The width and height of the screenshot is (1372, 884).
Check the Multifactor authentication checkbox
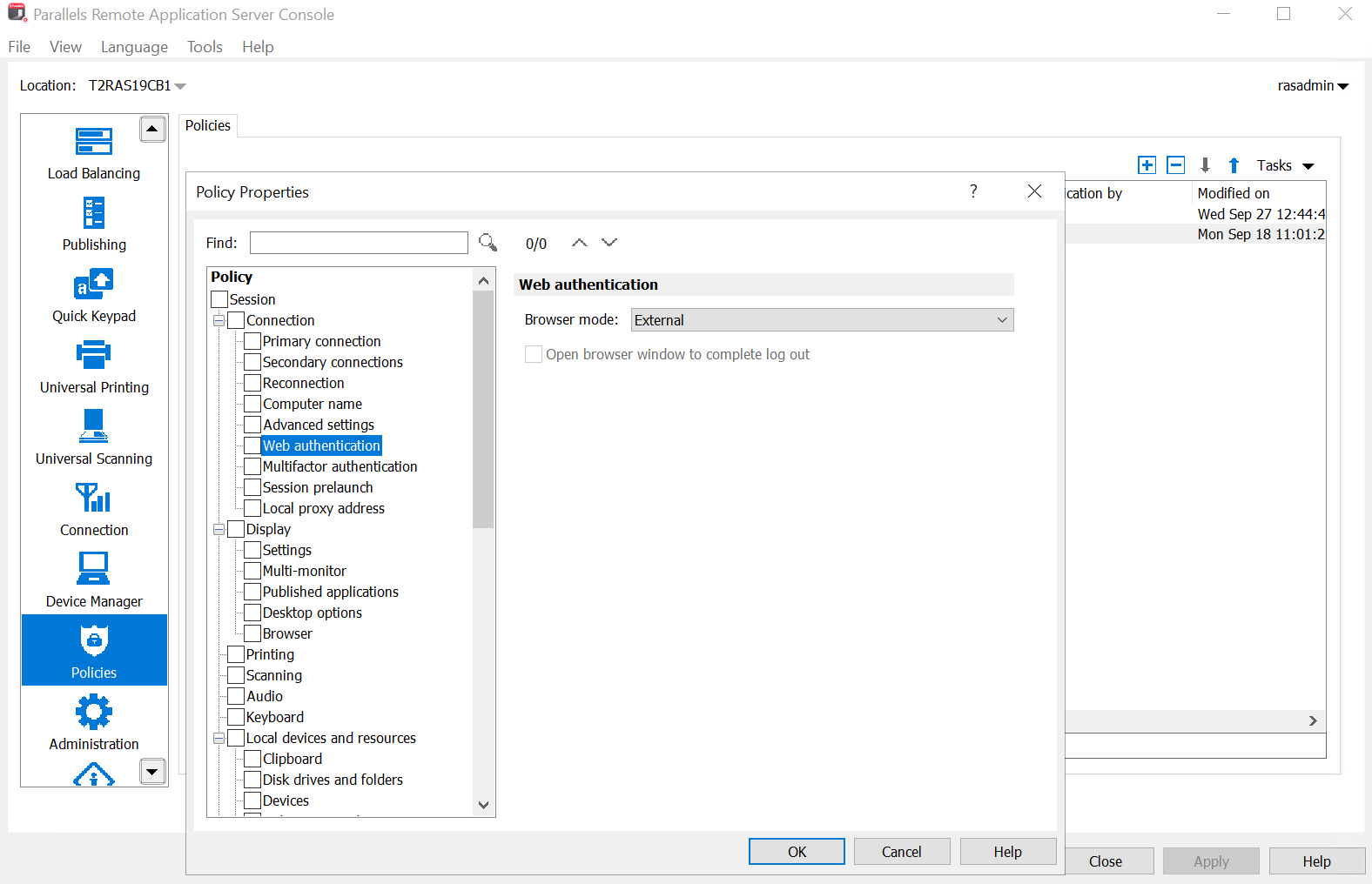(252, 466)
